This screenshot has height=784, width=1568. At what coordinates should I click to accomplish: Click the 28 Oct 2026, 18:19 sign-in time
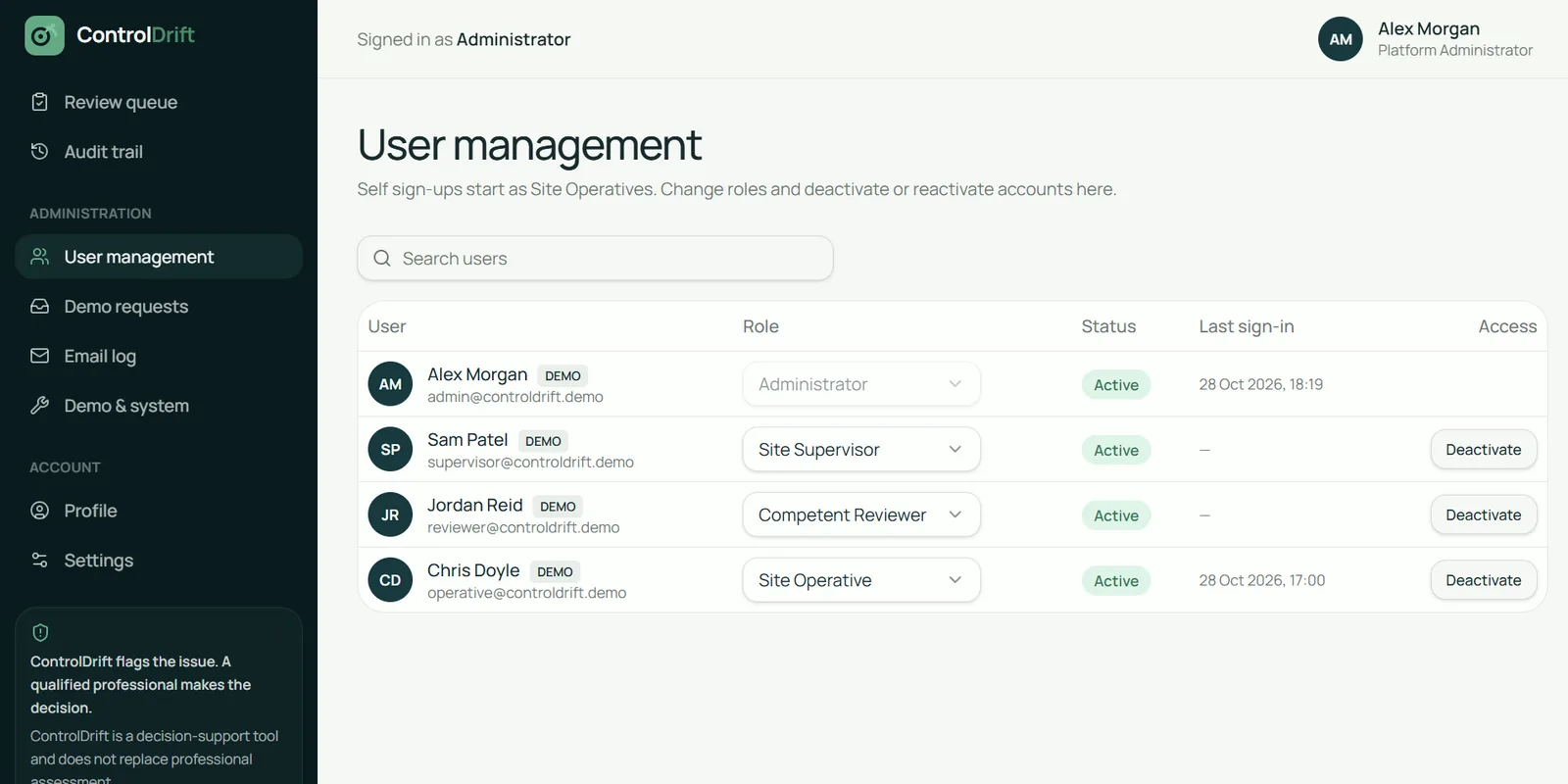pyautogui.click(x=1260, y=384)
